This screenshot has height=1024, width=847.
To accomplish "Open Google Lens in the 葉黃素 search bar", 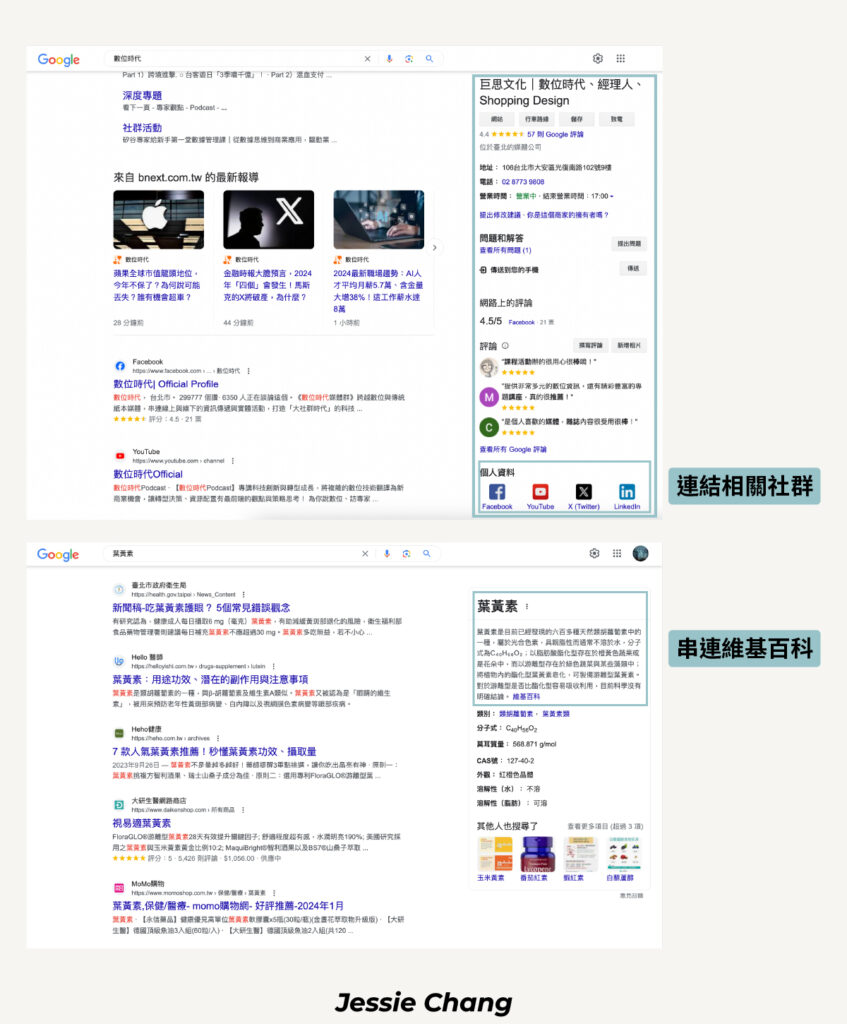I will click(x=406, y=554).
